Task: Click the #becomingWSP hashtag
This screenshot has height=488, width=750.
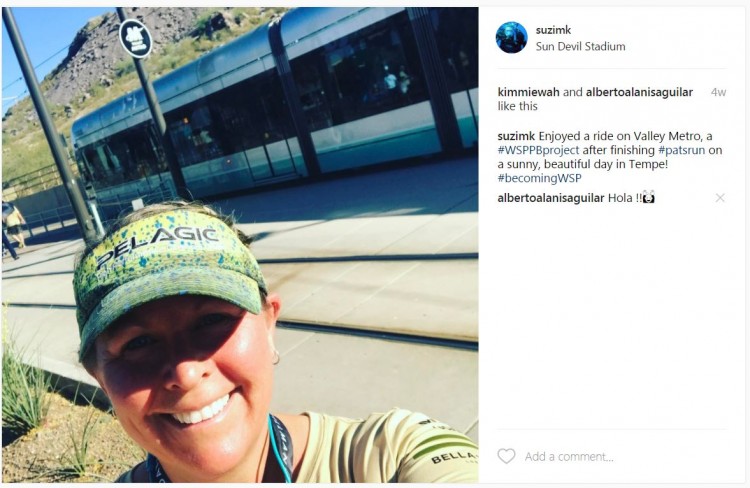Action: point(540,178)
